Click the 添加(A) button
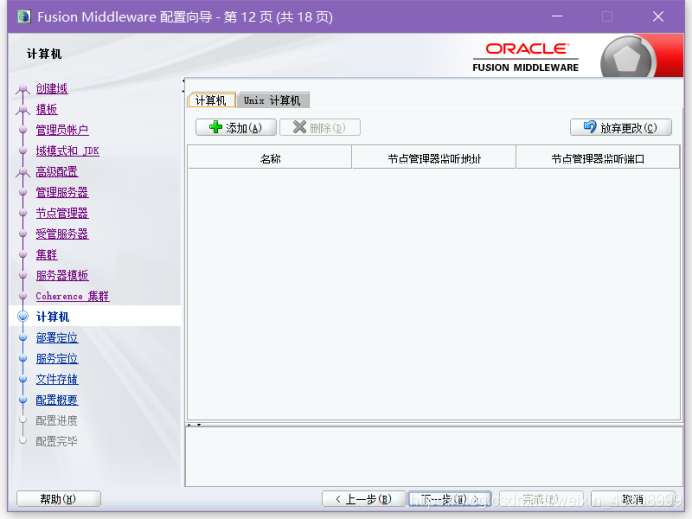 pyautogui.click(x=236, y=127)
